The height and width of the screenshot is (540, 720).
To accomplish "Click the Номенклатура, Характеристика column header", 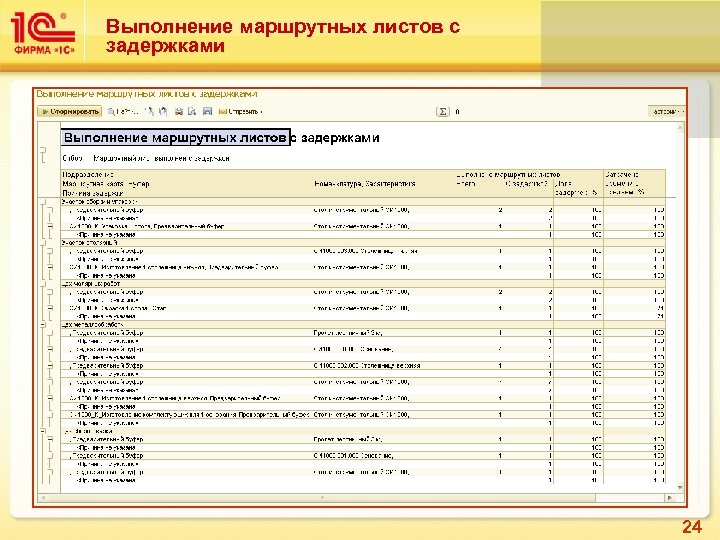I will point(365,184).
